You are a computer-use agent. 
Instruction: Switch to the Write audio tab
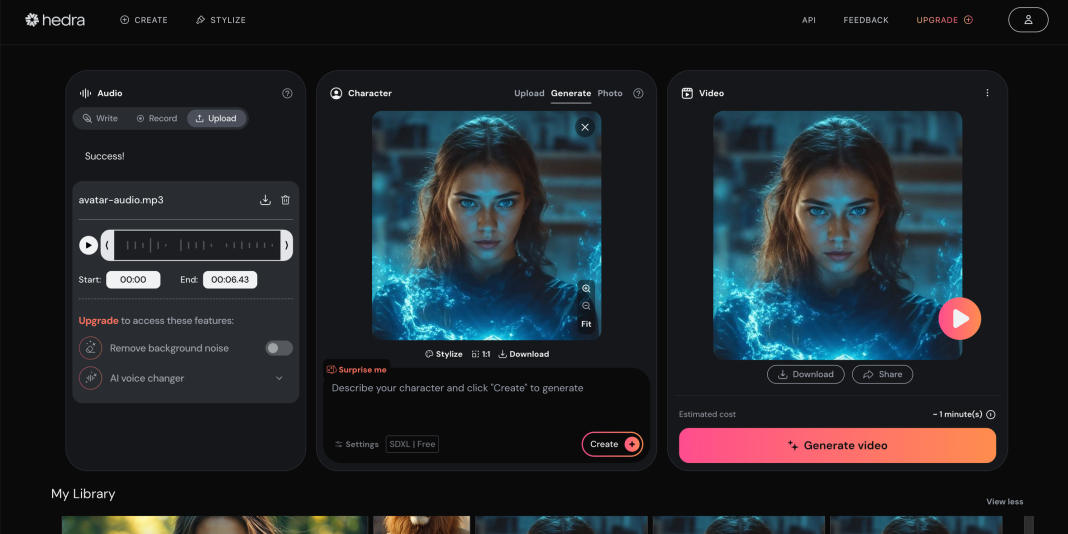pyautogui.click(x=100, y=119)
